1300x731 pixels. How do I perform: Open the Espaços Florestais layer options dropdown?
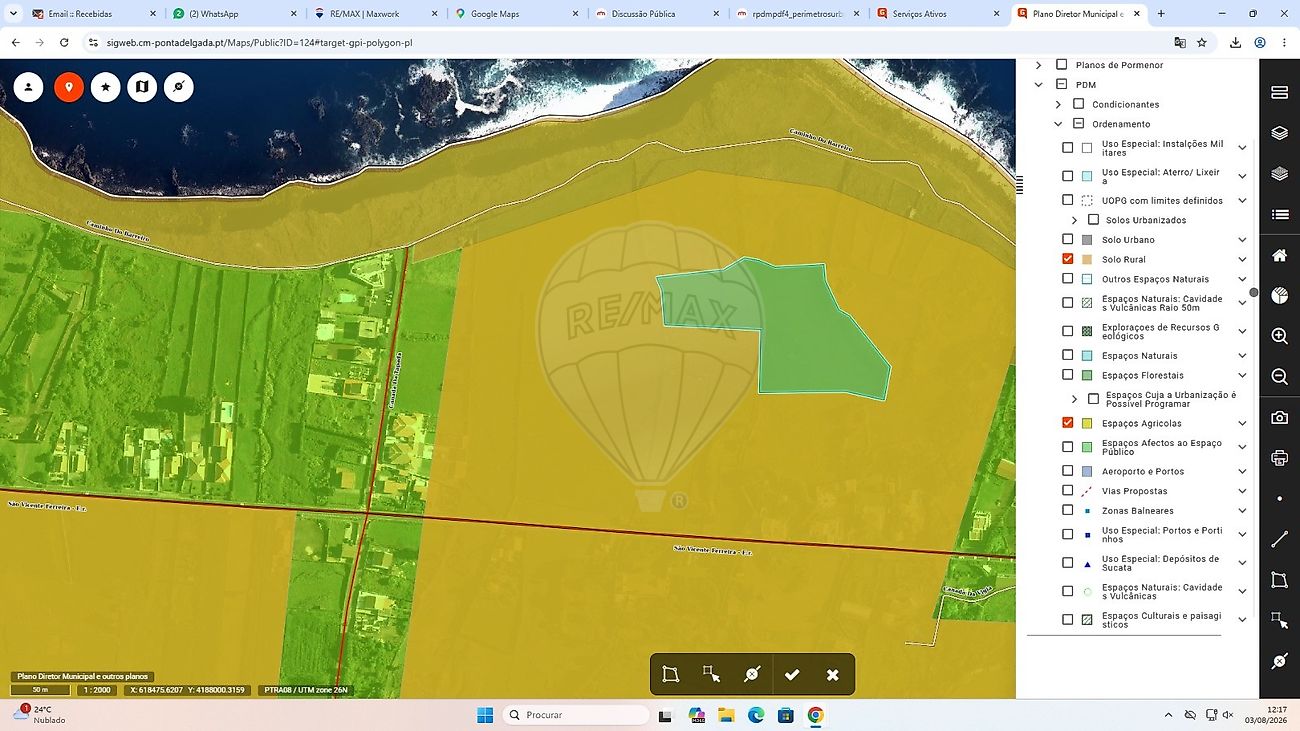pos(1242,376)
